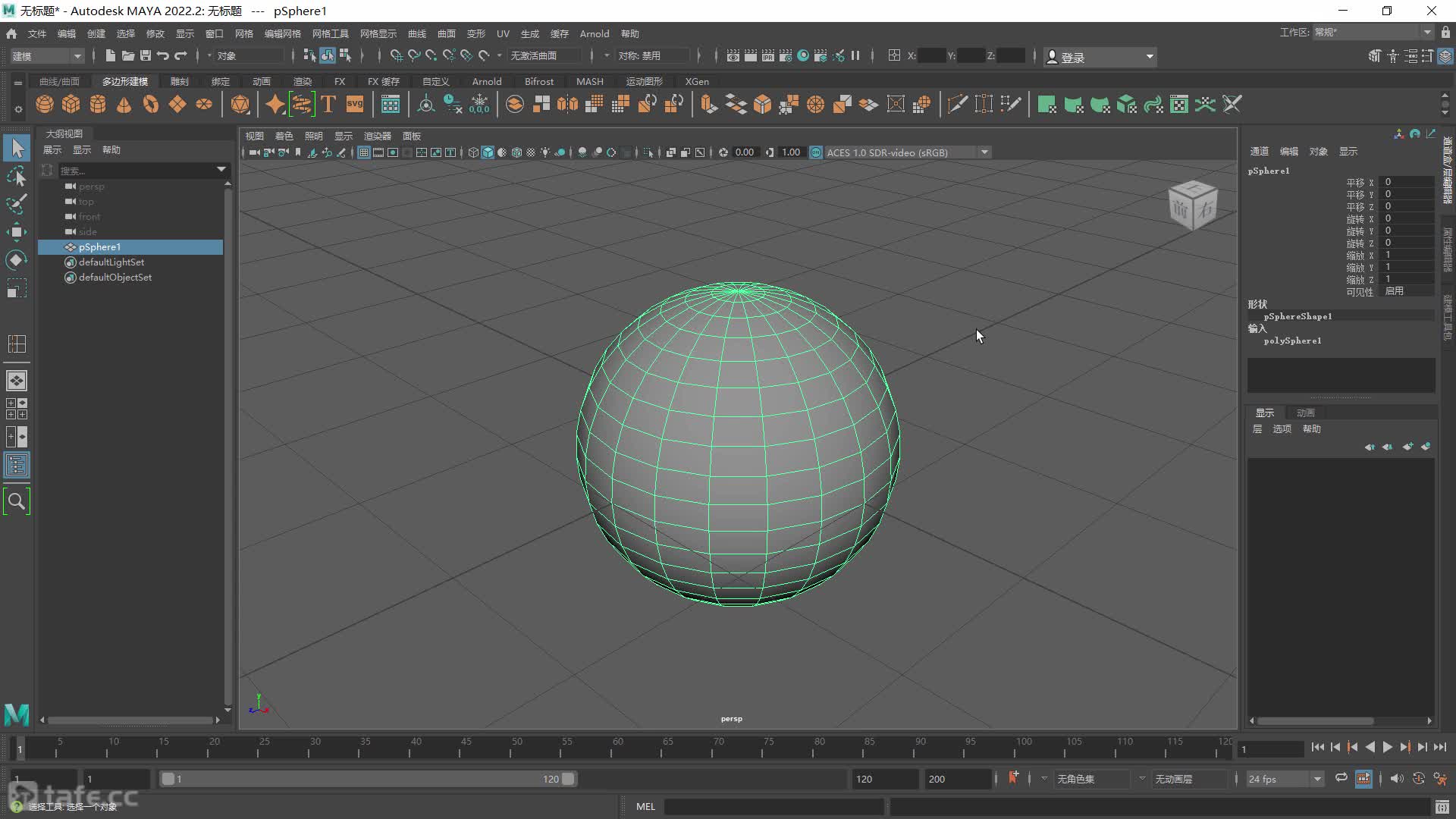Click the Save scene icon

(x=146, y=55)
